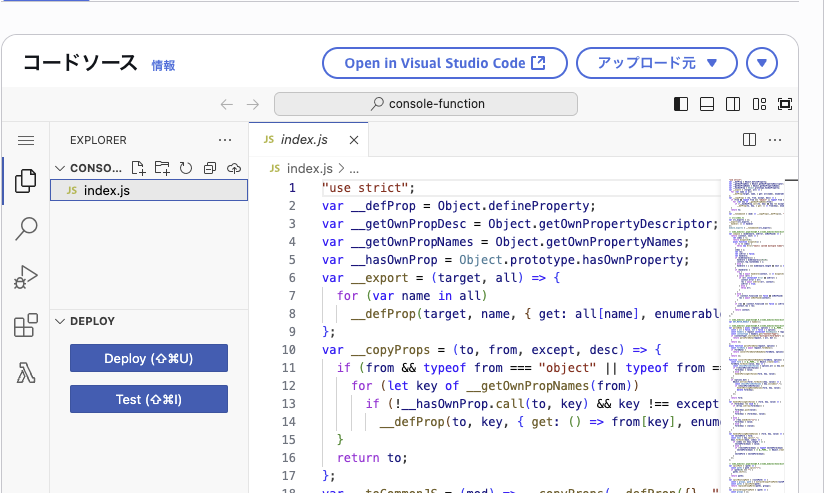Viewport: 839px width, 493px height.
Task: Toggle full screen editor icon
Action: [x=785, y=104]
